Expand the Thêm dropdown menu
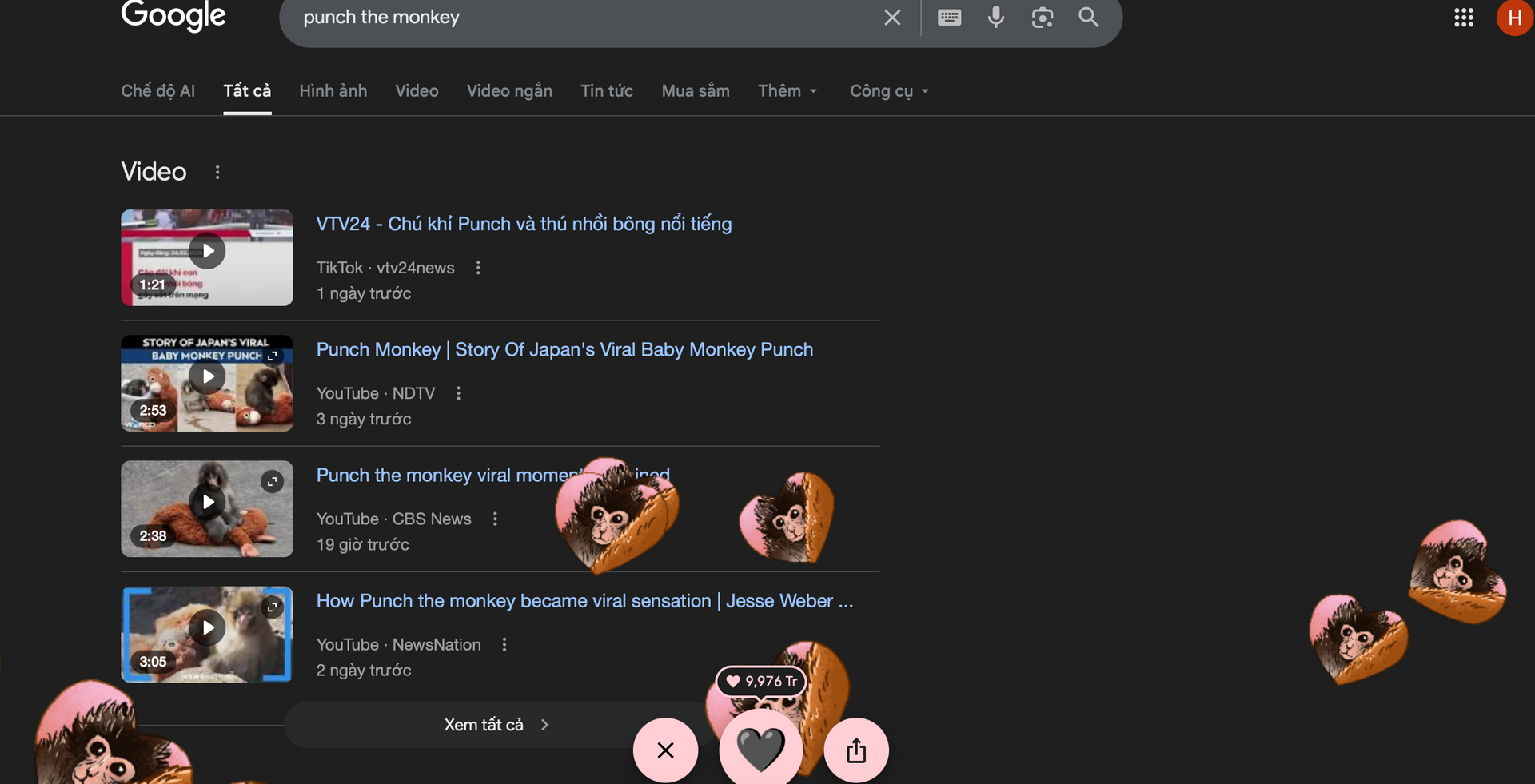 tap(787, 91)
